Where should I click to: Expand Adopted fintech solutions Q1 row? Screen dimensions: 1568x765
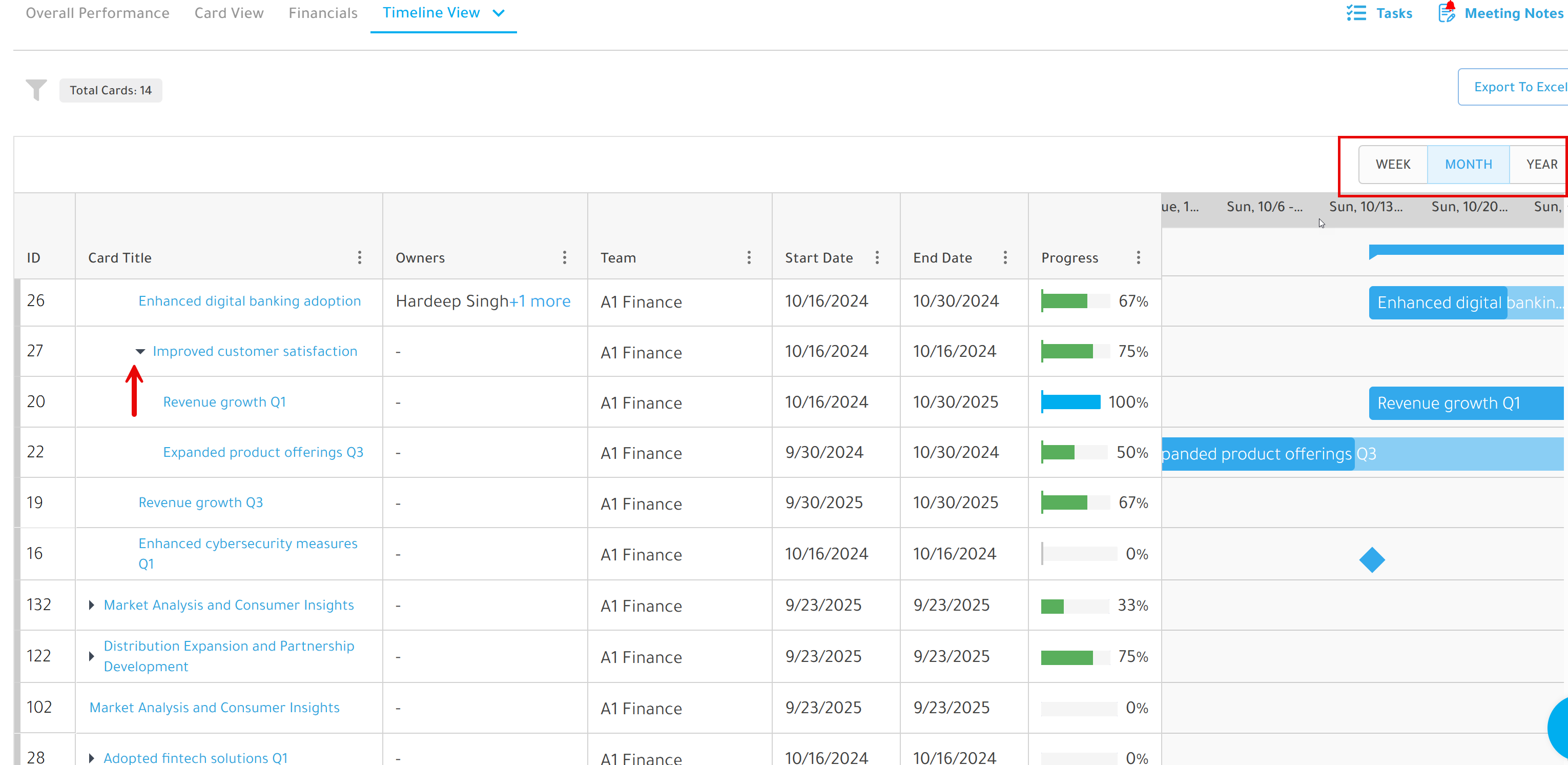point(91,758)
